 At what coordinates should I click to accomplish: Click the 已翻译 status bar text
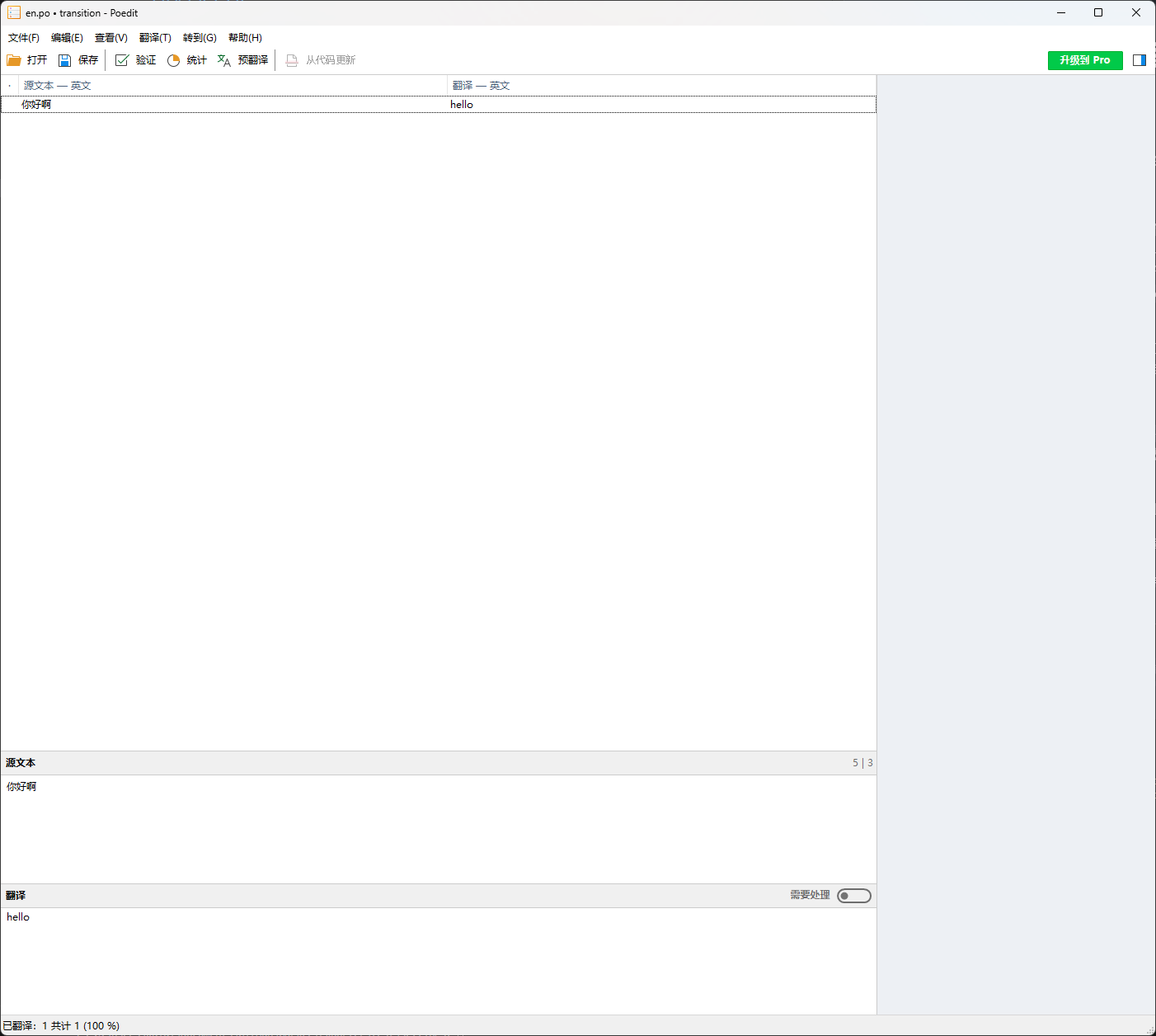[x=61, y=1026]
